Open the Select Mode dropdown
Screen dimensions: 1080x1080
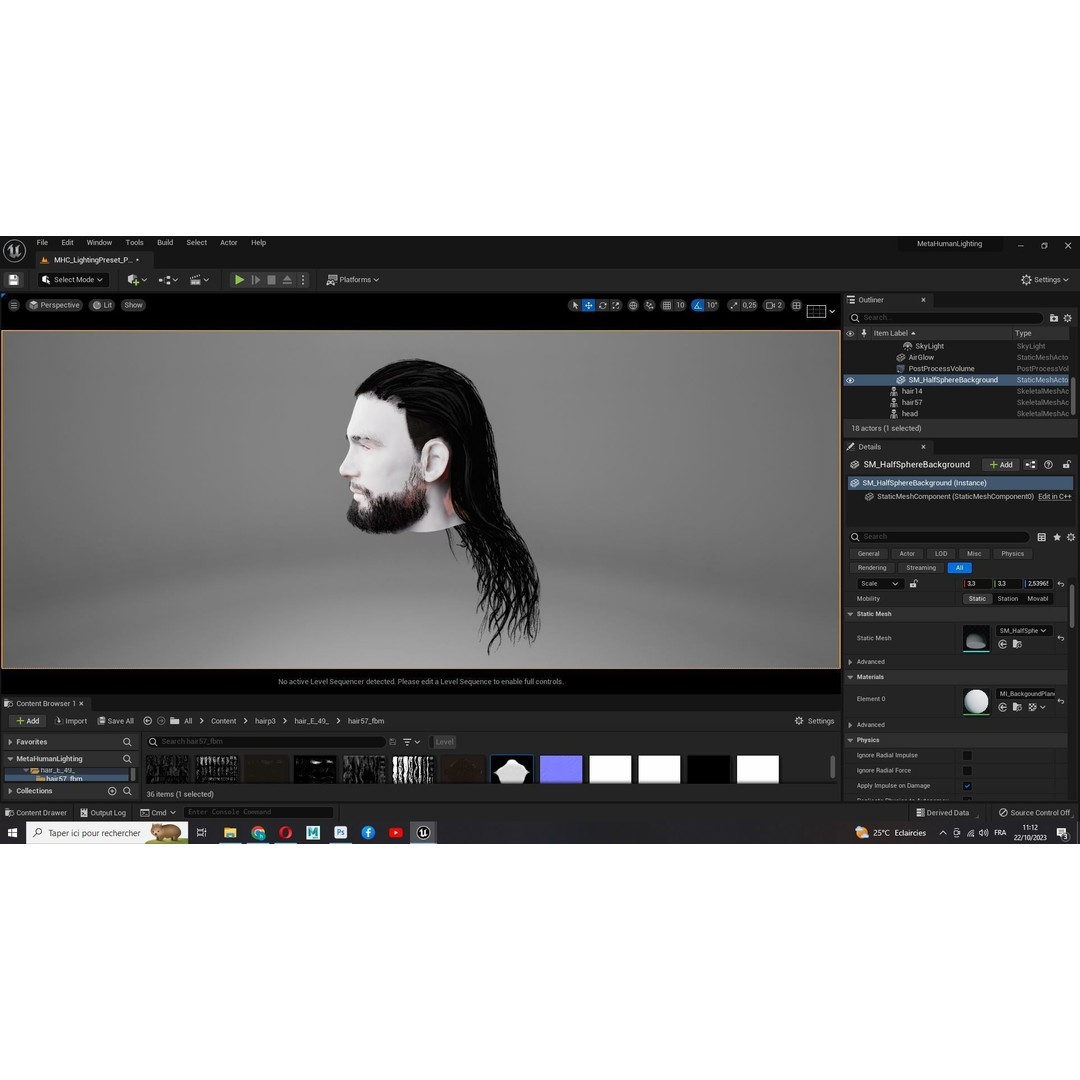72,280
